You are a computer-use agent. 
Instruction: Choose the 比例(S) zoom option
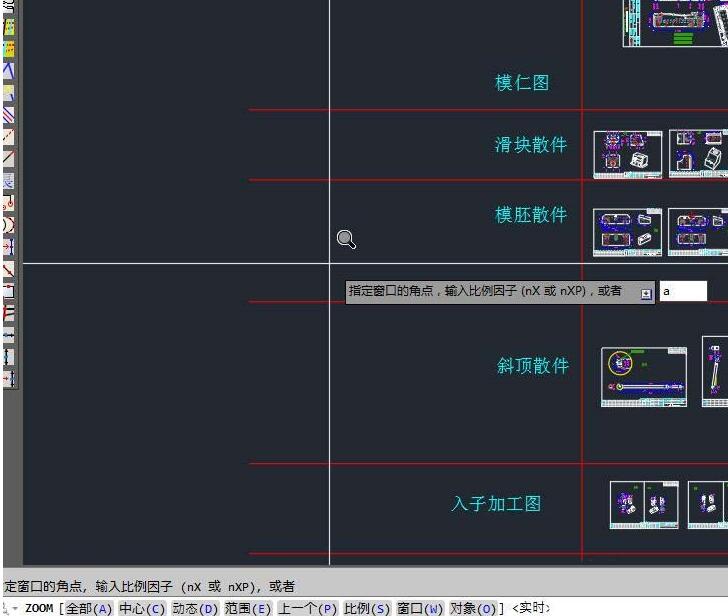pyautogui.click(x=367, y=608)
